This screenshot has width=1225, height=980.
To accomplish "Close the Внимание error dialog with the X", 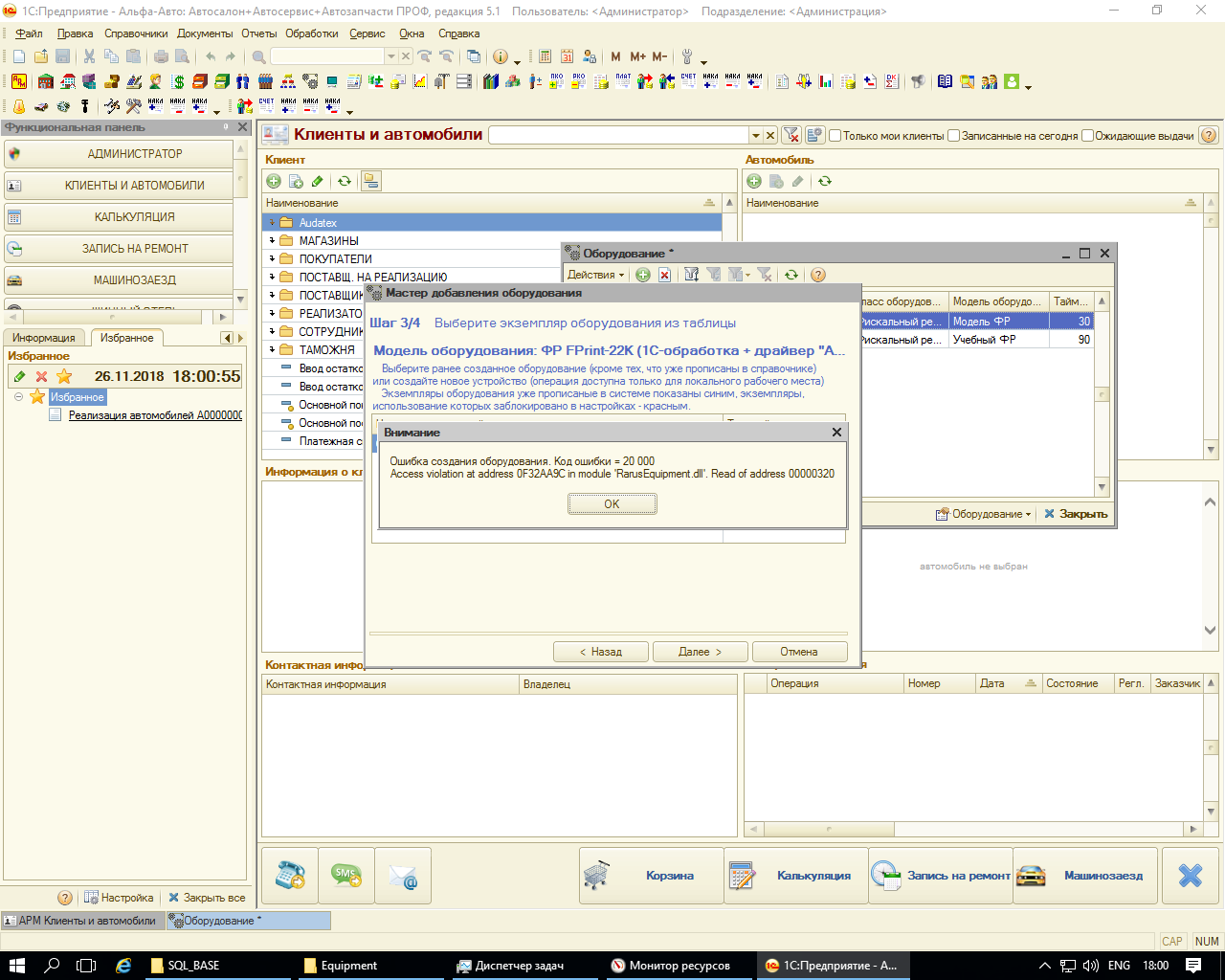I will click(836, 433).
